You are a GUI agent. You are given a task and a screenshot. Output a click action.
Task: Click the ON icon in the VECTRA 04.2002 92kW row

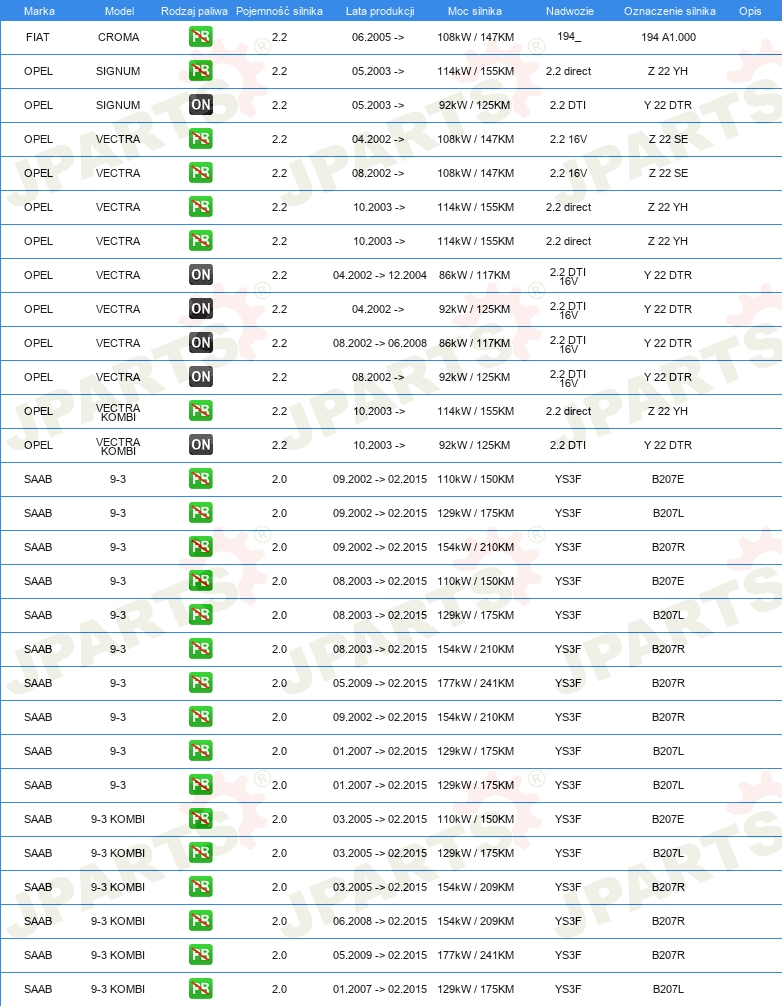click(201, 309)
